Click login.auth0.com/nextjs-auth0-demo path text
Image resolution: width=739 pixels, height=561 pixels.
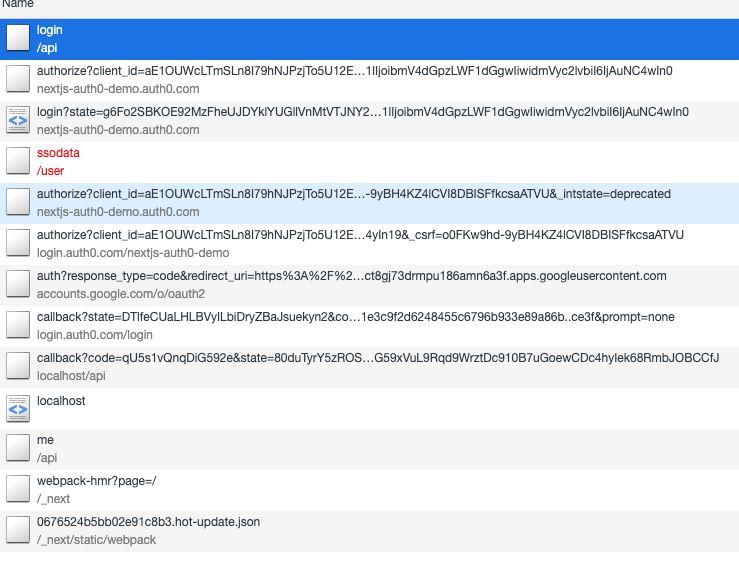133,253
